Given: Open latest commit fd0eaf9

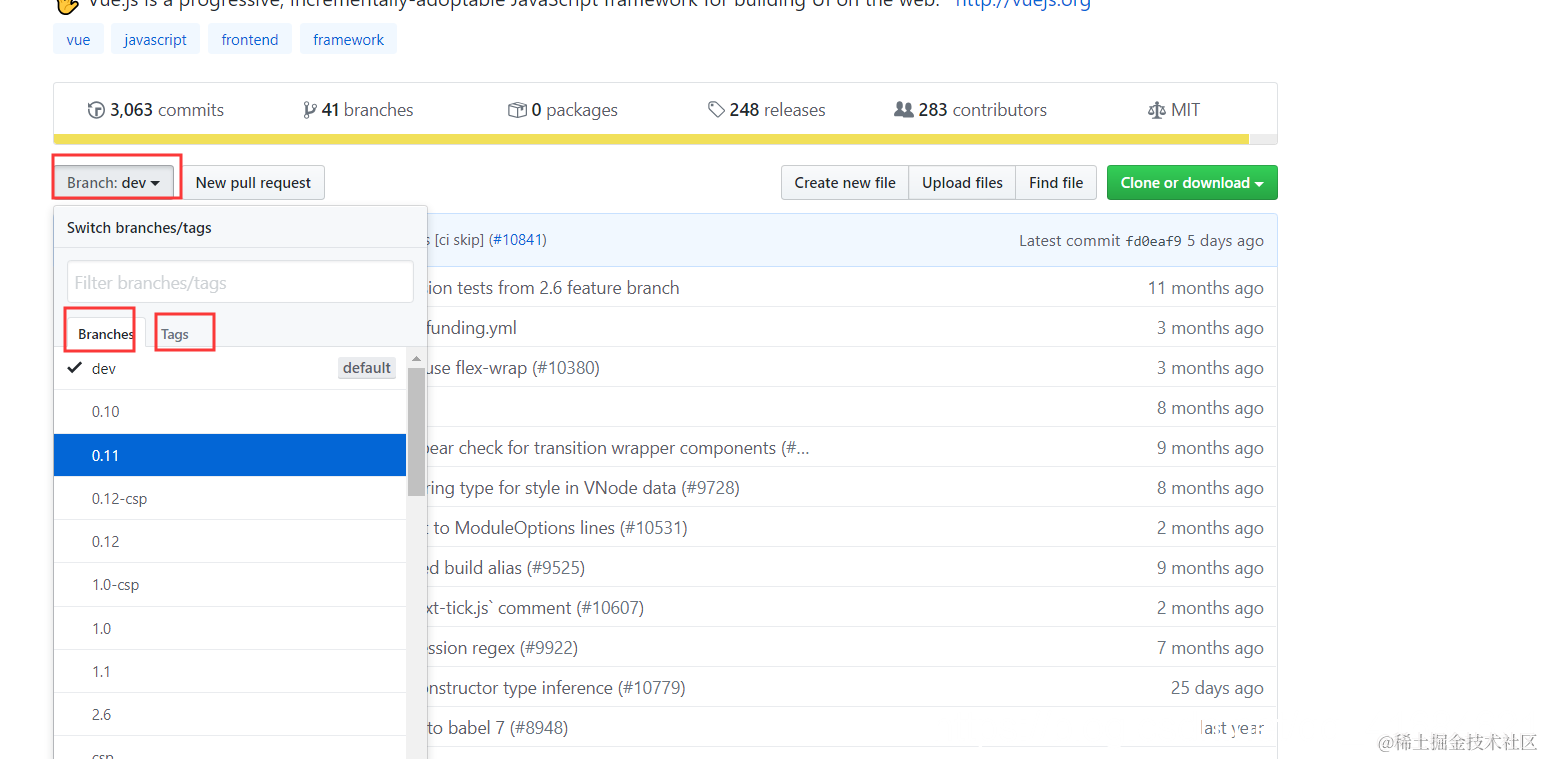Looking at the screenshot, I should coord(1153,241).
